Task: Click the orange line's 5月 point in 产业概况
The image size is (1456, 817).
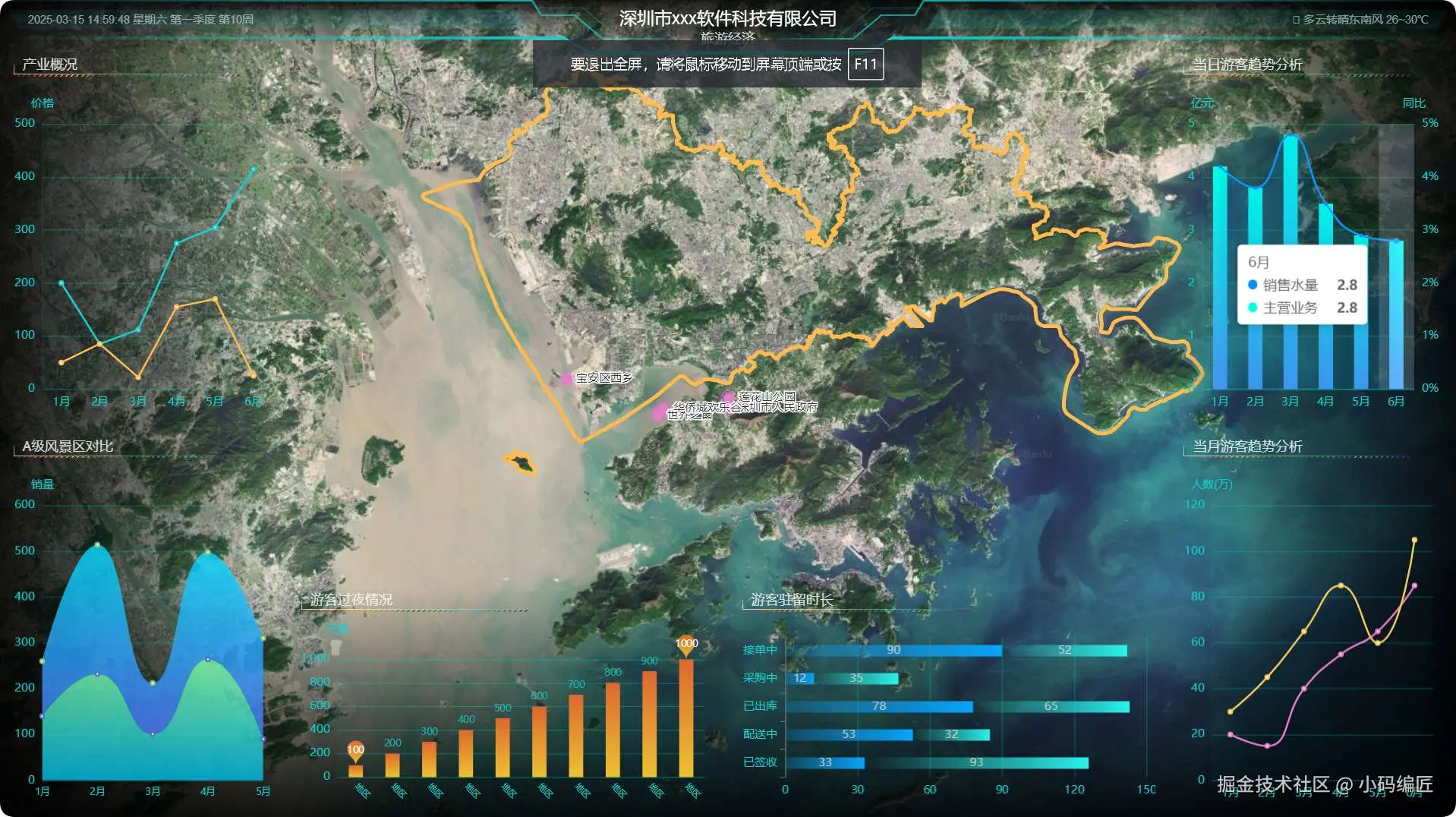Action: pos(215,299)
